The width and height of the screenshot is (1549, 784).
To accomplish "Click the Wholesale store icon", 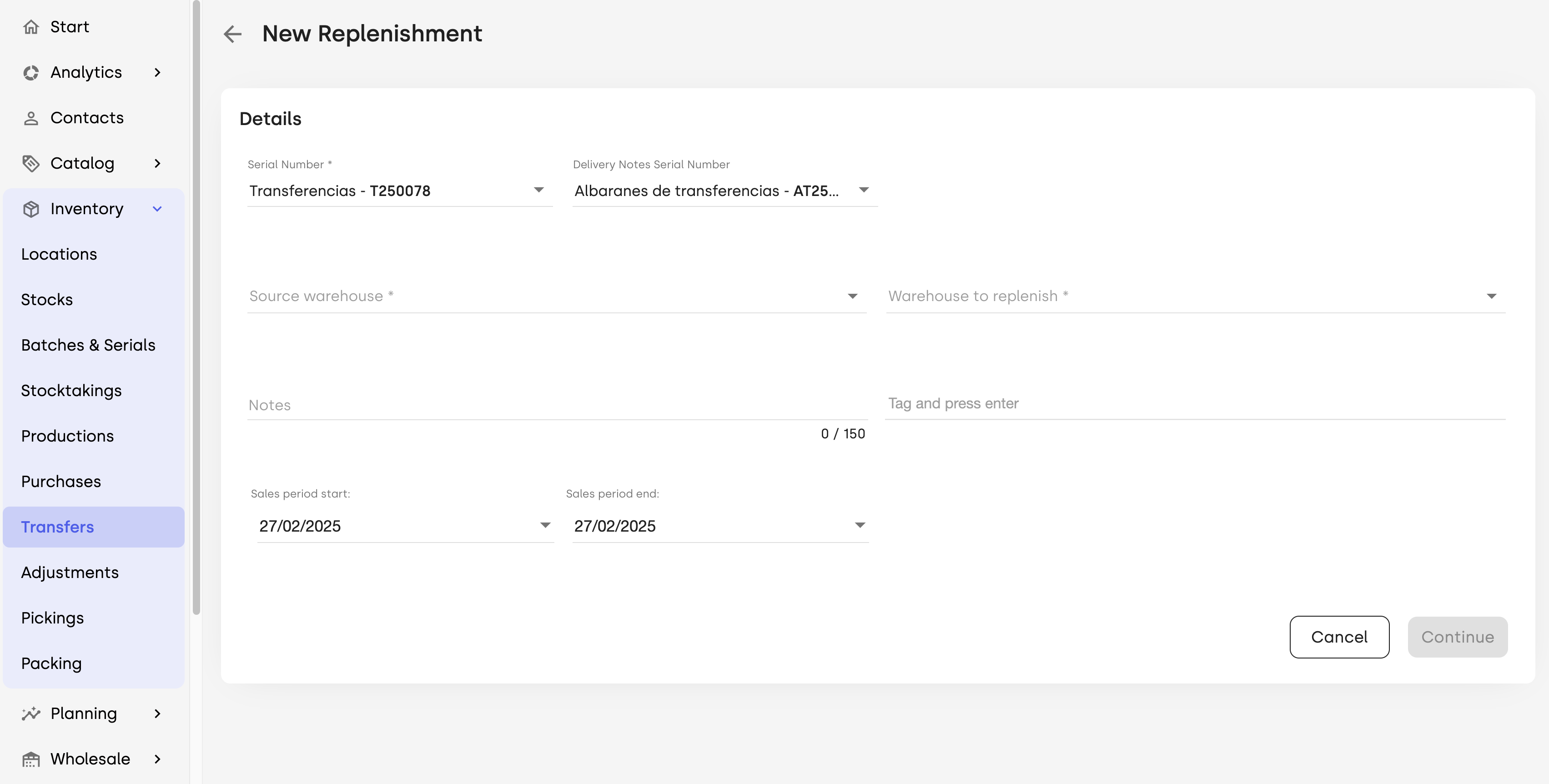I will (30, 759).
